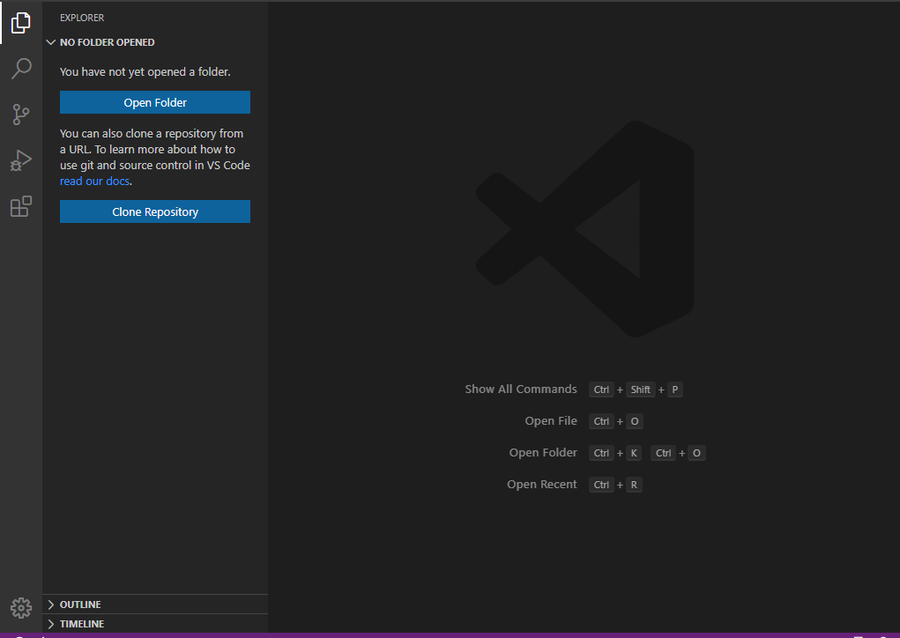Open the Source Control view

pos(21,114)
